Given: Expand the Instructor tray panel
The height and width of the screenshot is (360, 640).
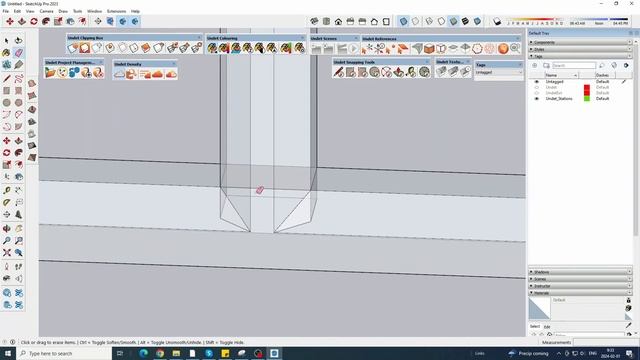Looking at the screenshot, I should [x=580, y=286].
